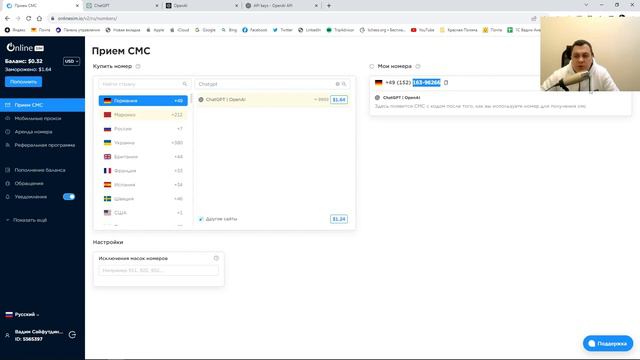
Task: Expand Показать ещё in sidebar
Action: (26, 220)
